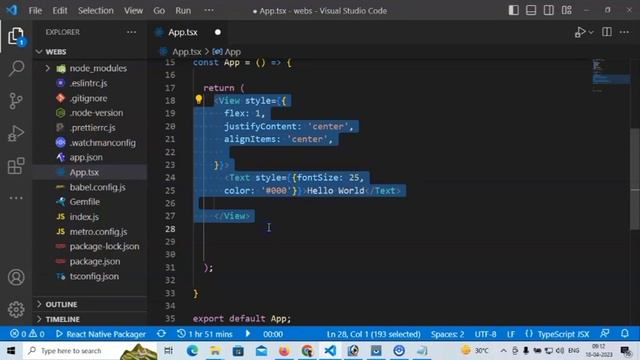The height and width of the screenshot is (360, 640).
Task: Open metro.config.js file
Action: tap(98, 232)
